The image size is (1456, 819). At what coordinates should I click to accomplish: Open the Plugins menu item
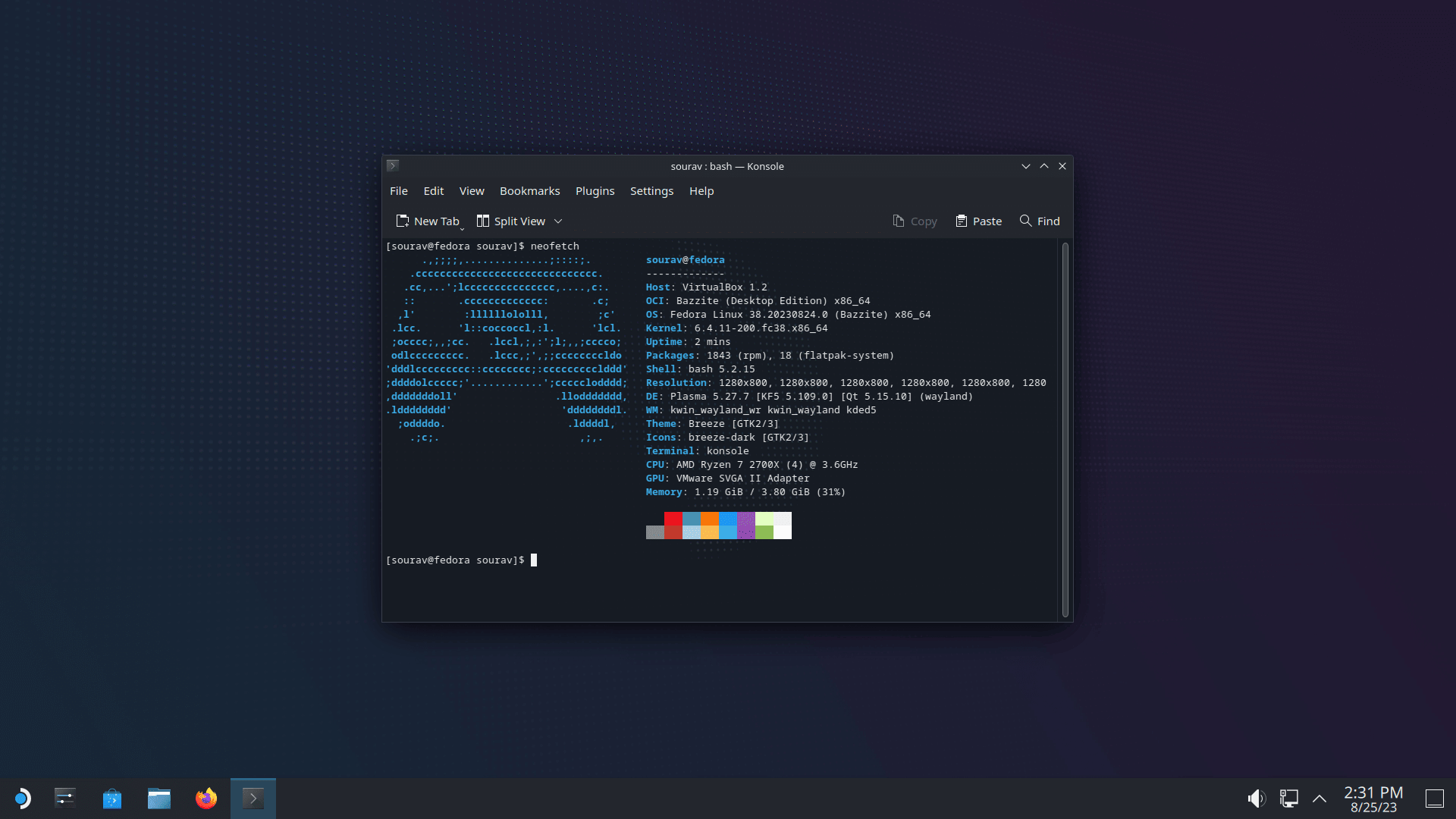(595, 190)
